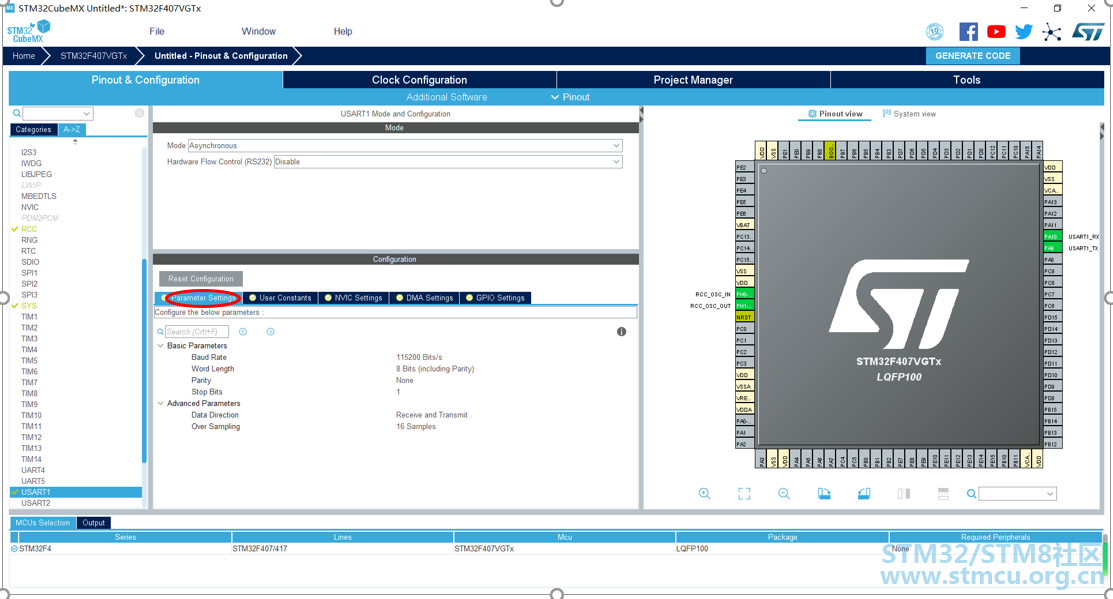1113x599 pixels.
Task: Switch to the Project Manager tab
Action: [x=693, y=79]
